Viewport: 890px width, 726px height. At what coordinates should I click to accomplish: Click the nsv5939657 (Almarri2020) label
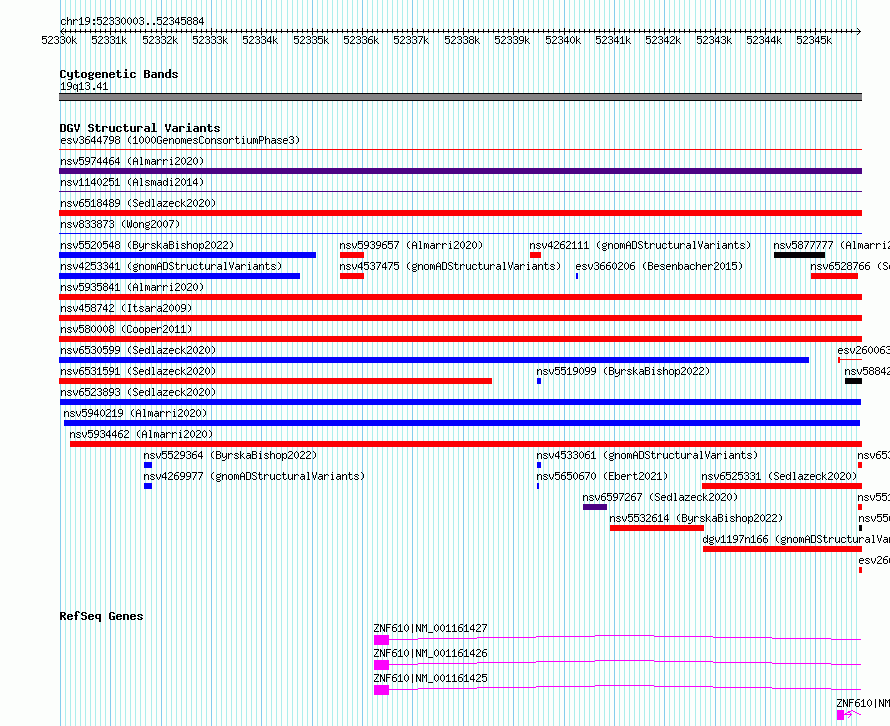click(x=411, y=245)
